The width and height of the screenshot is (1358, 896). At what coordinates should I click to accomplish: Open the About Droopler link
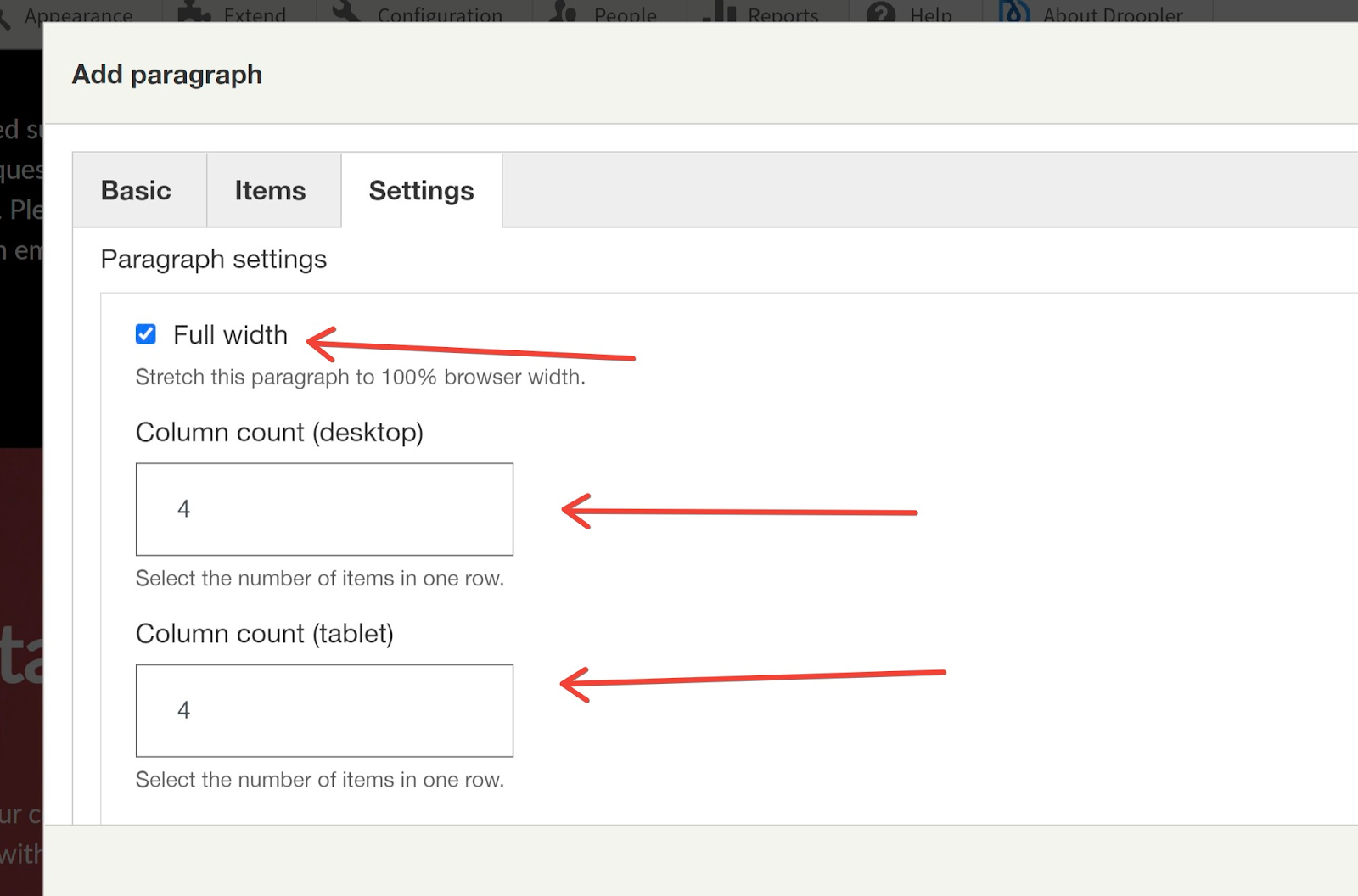click(x=1112, y=14)
